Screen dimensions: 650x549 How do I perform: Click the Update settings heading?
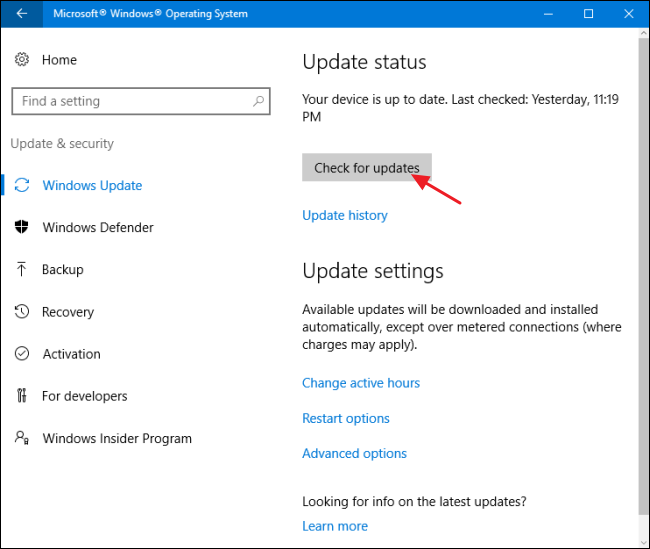(x=373, y=271)
